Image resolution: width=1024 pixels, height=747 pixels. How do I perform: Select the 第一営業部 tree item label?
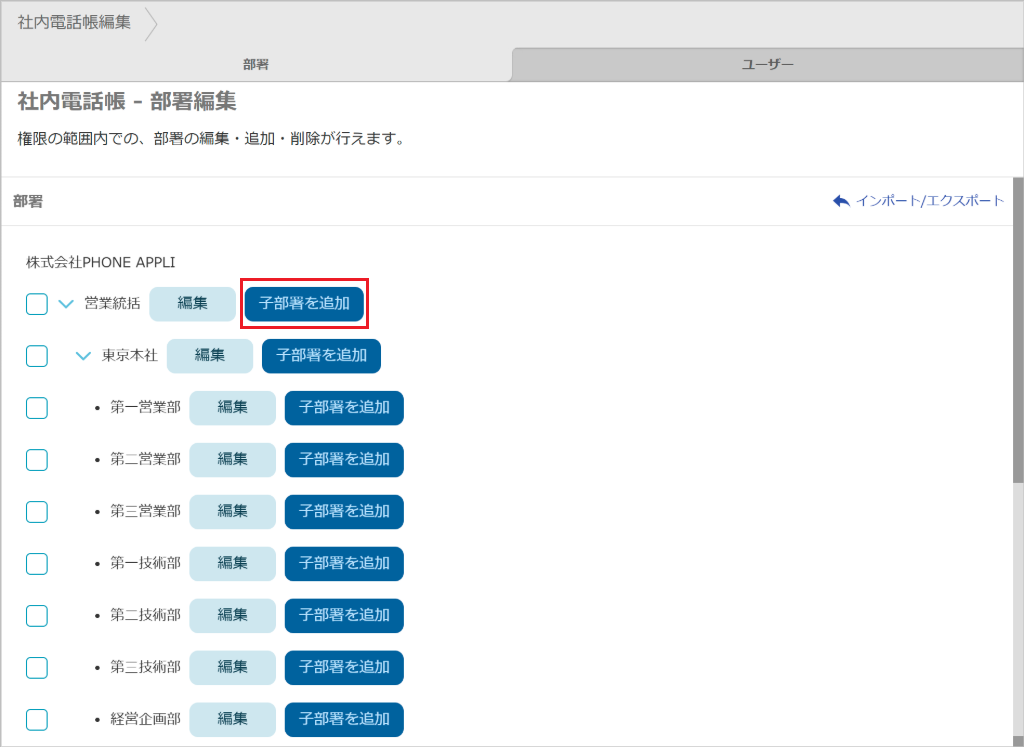point(145,408)
